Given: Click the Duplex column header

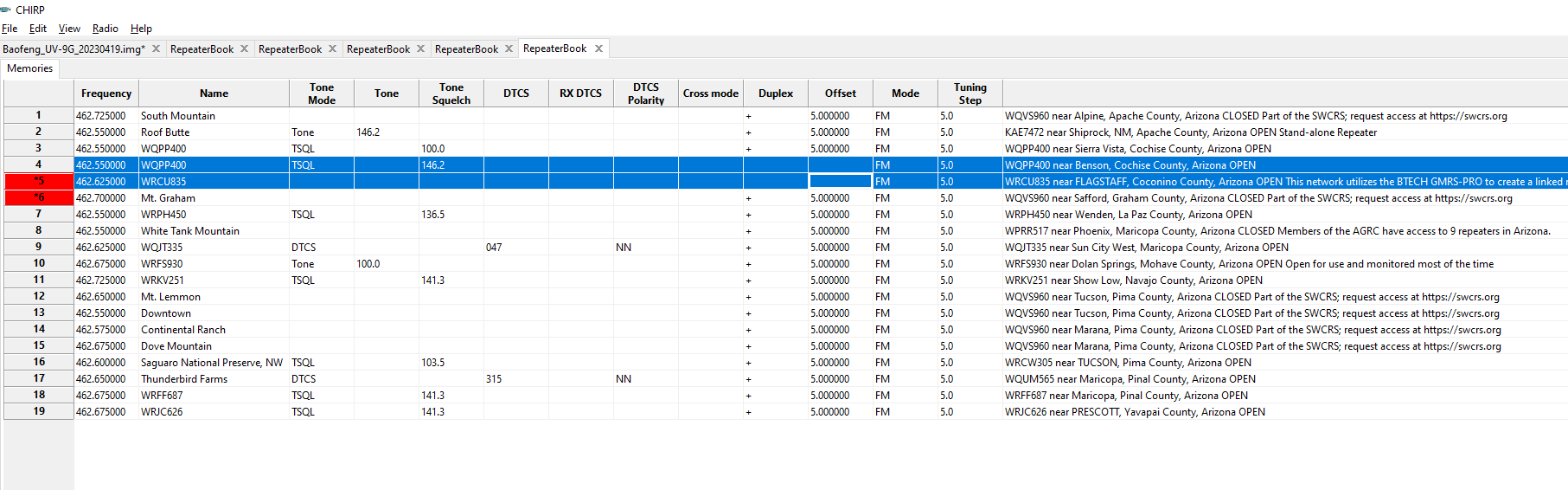Looking at the screenshot, I should click(776, 93).
